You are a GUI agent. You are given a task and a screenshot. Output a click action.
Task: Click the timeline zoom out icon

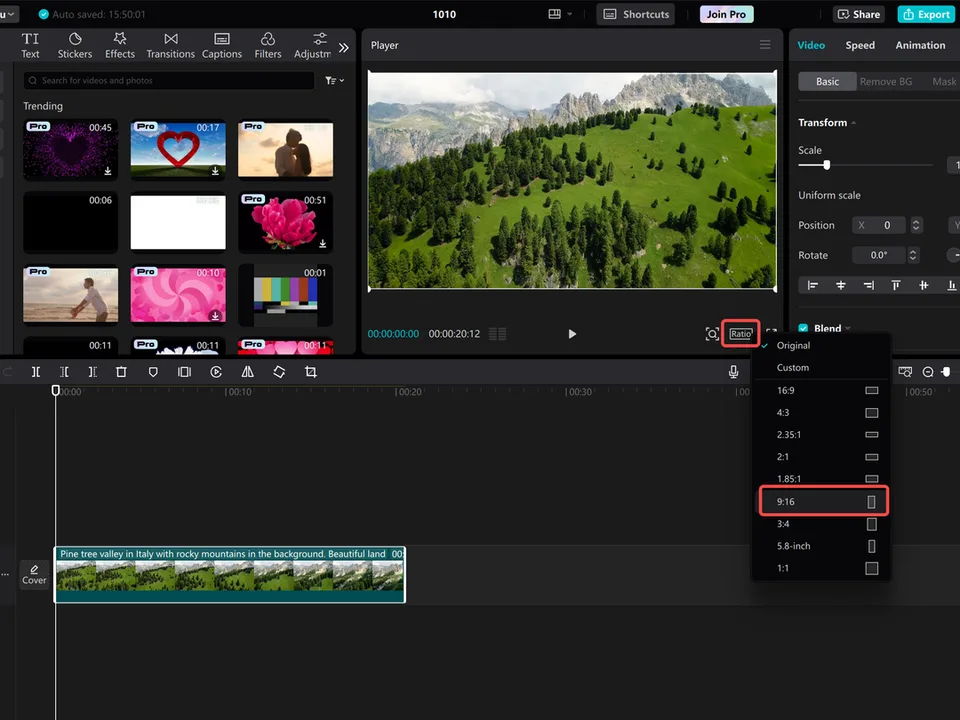point(928,372)
